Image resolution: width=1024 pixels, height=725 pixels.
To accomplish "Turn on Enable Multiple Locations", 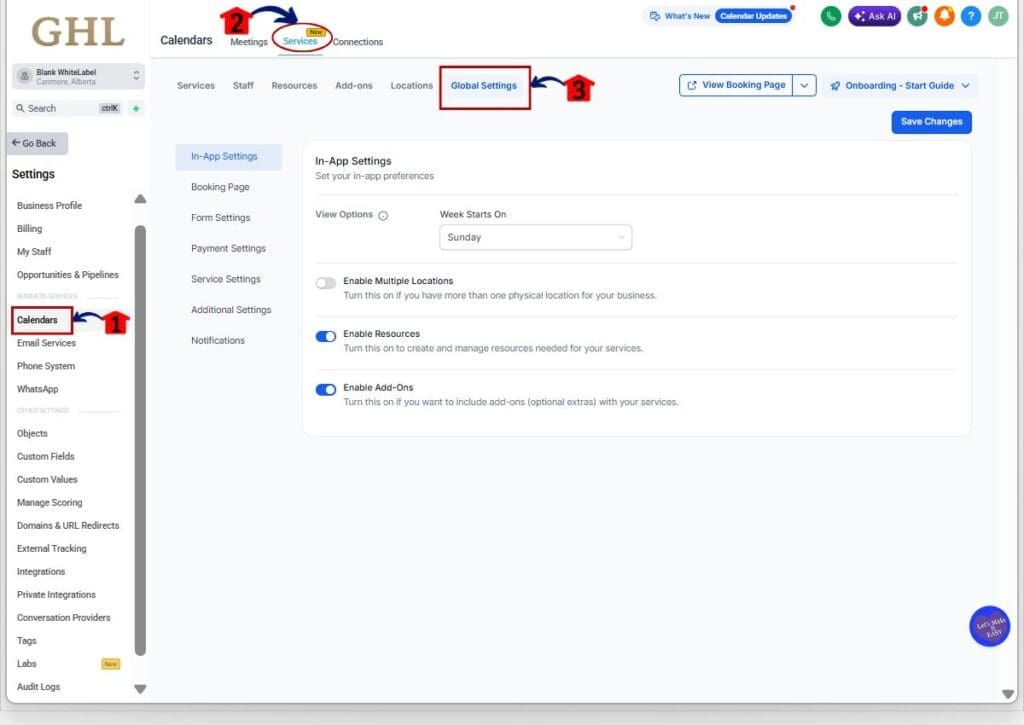I will point(326,283).
